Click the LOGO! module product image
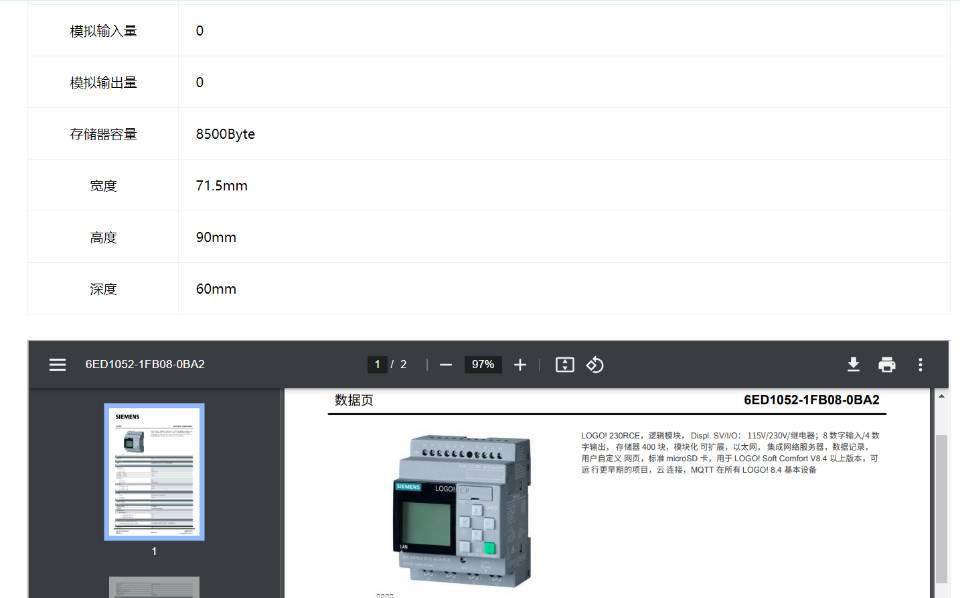This screenshot has width=960, height=598. coord(462,510)
